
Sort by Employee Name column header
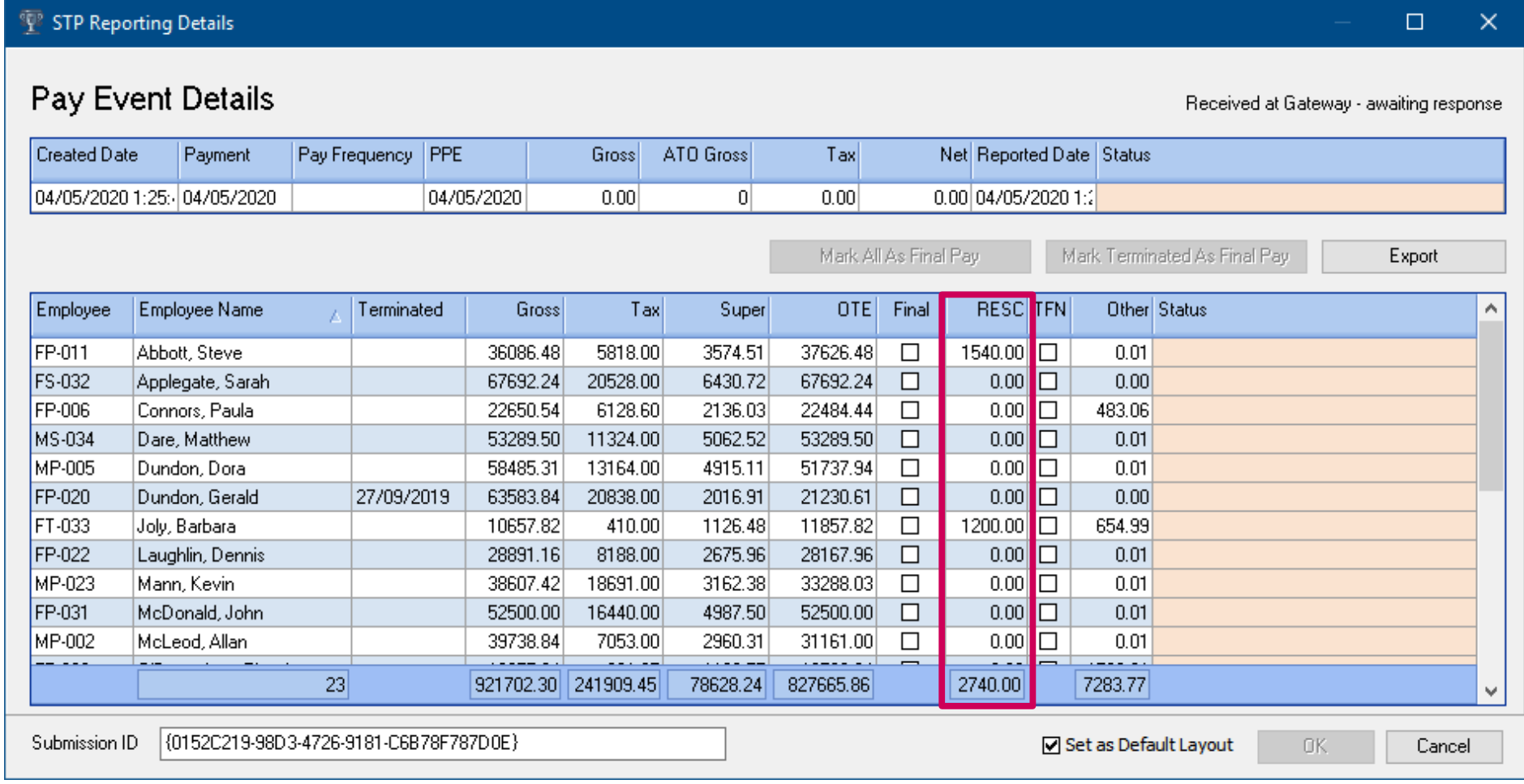(242, 315)
